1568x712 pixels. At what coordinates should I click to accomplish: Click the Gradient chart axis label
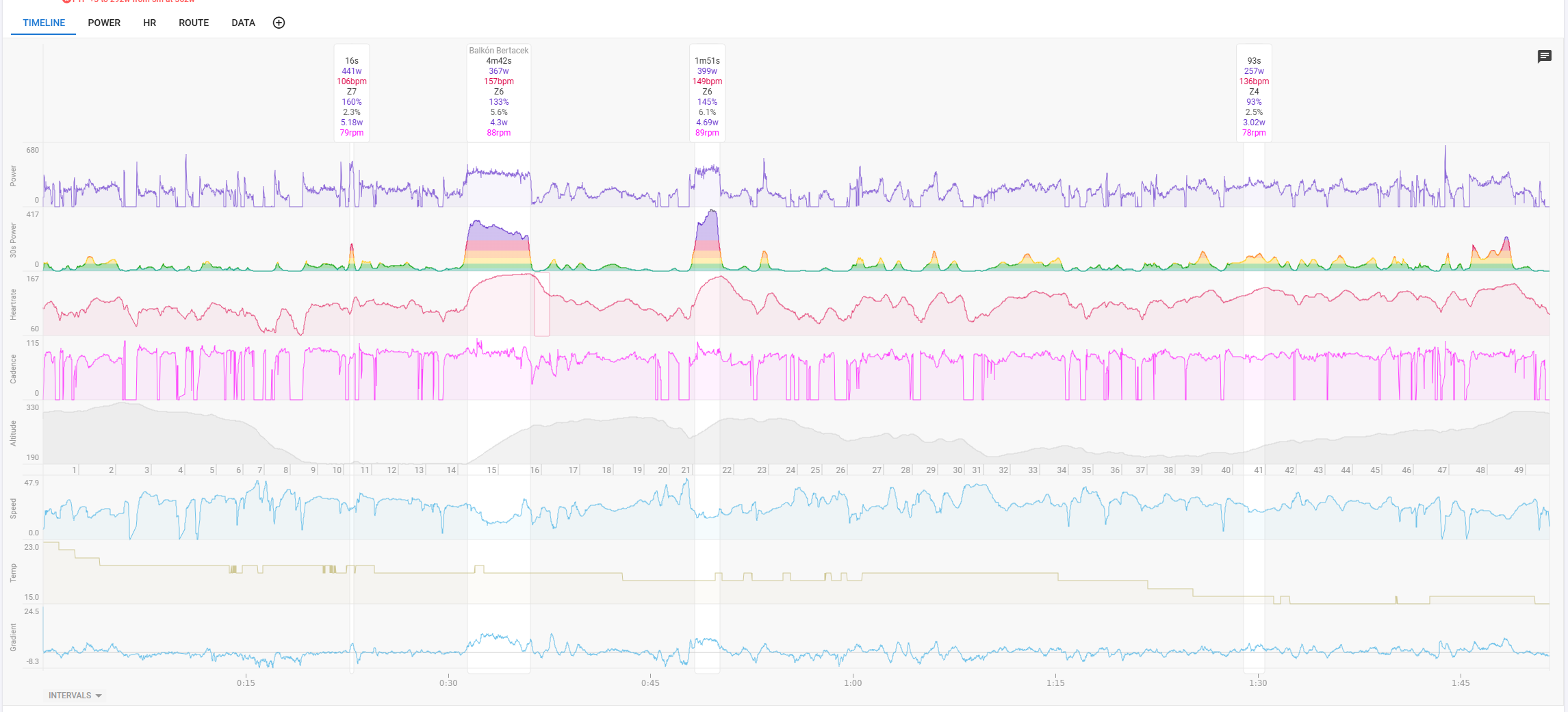click(13, 637)
